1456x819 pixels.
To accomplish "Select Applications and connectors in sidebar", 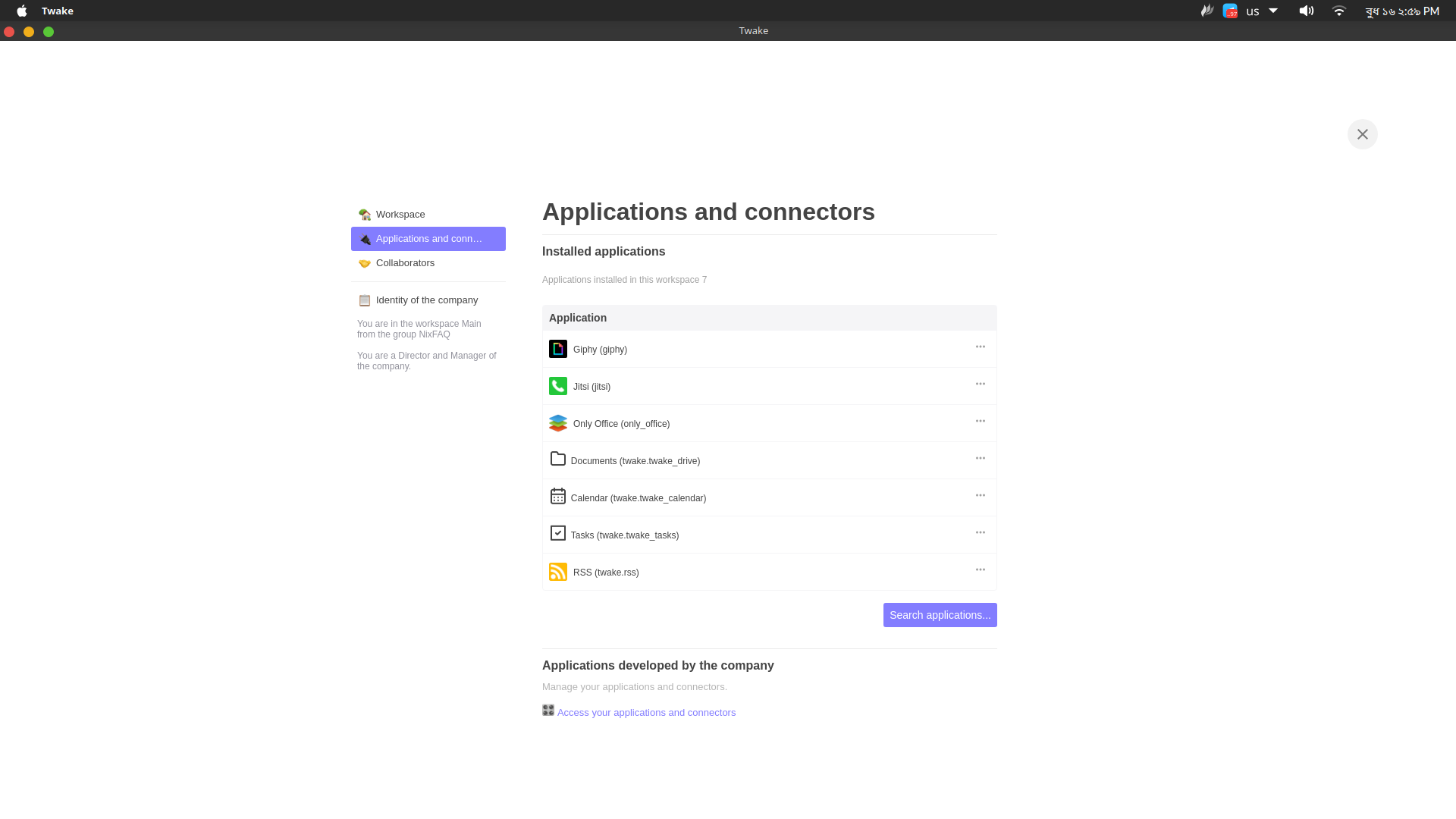I will (x=428, y=239).
